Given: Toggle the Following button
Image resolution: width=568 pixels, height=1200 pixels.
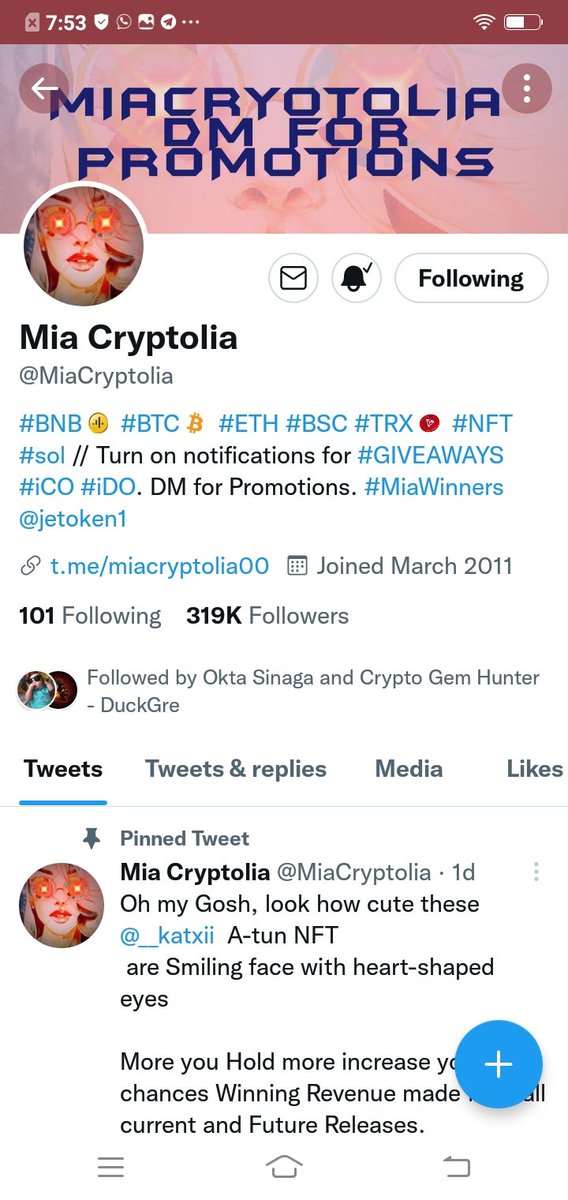Looking at the screenshot, I should [x=471, y=278].
